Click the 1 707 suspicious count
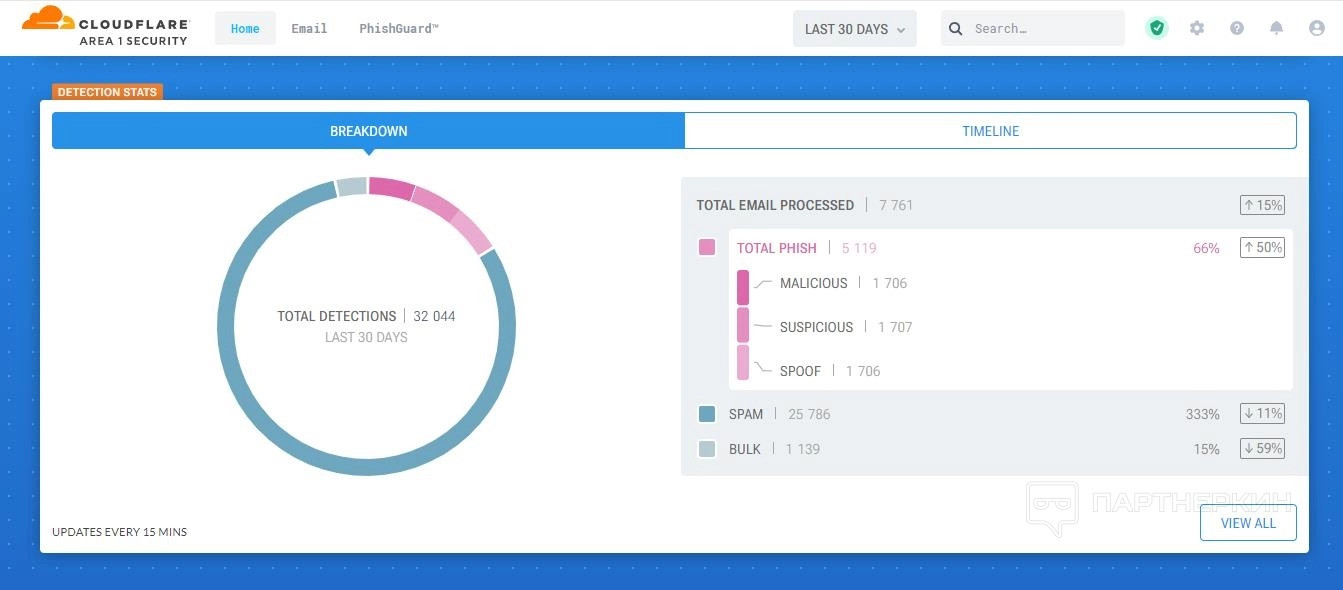1343x590 pixels. point(895,327)
